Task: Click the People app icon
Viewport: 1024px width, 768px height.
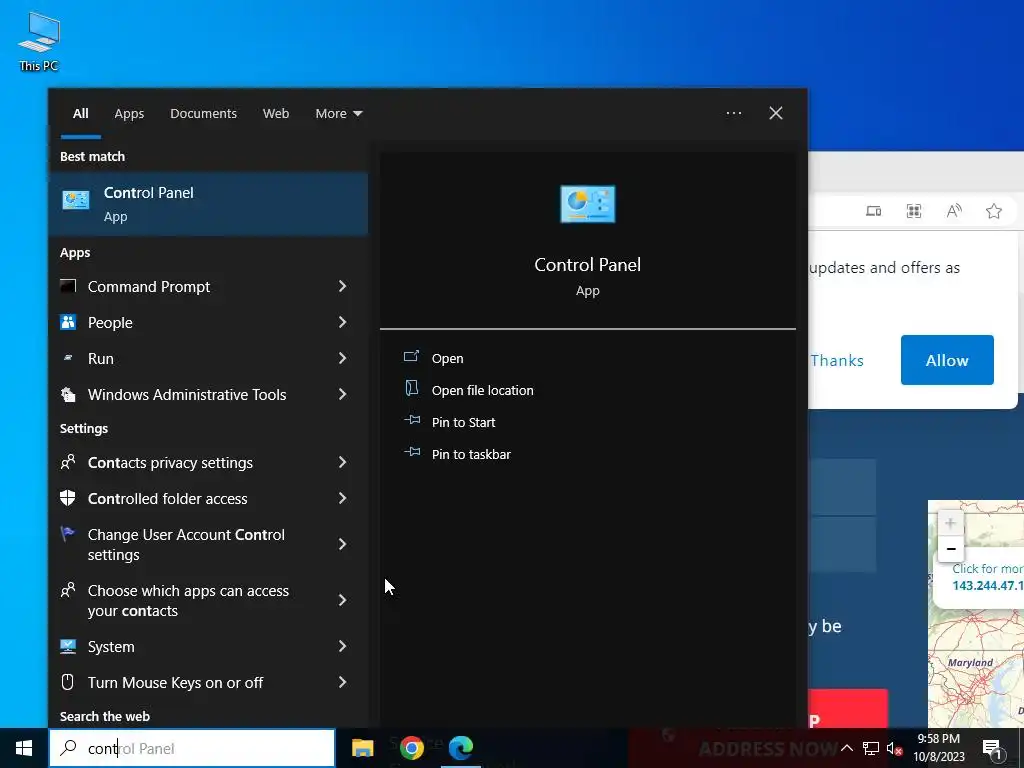Action: pos(68,322)
